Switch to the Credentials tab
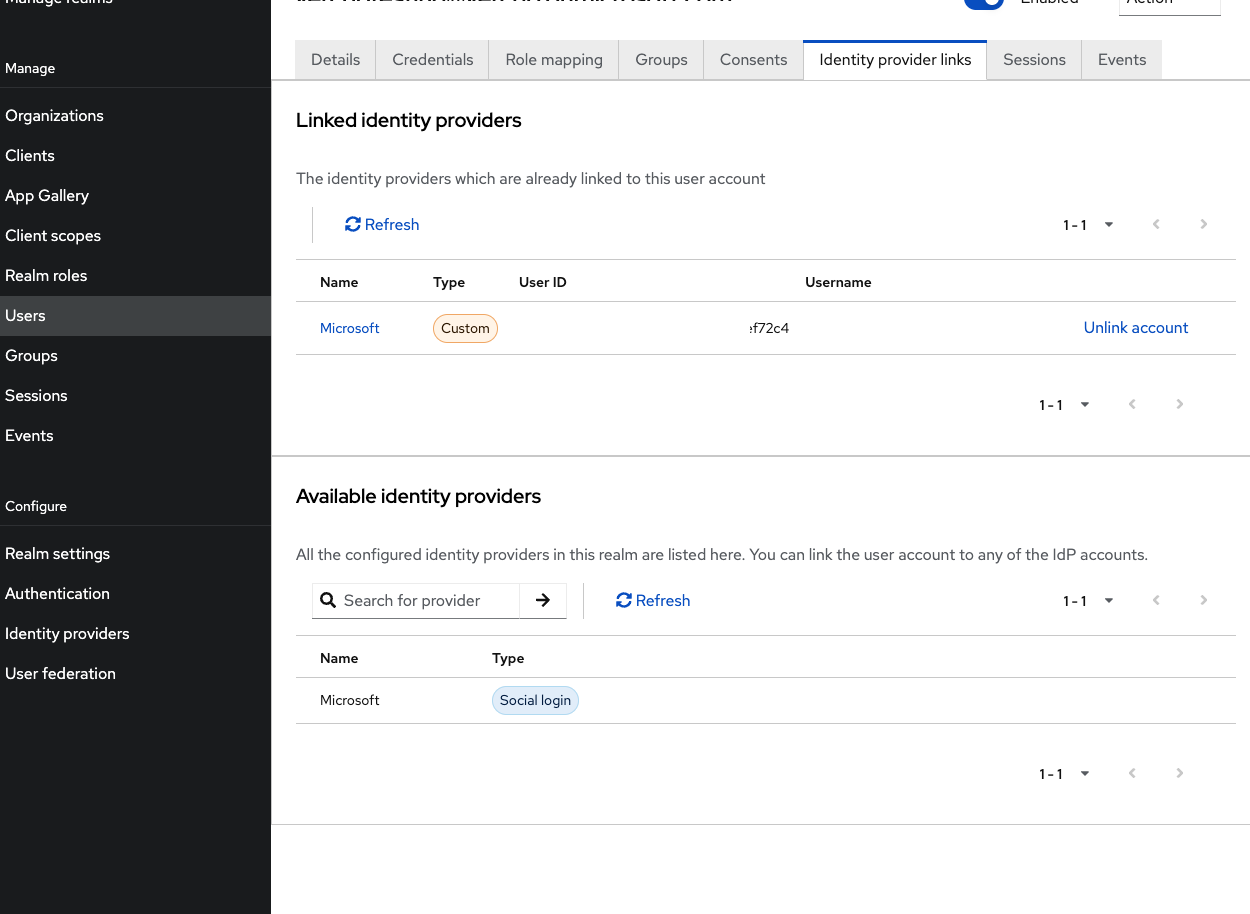The height and width of the screenshot is (914, 1250). [432, 60]
